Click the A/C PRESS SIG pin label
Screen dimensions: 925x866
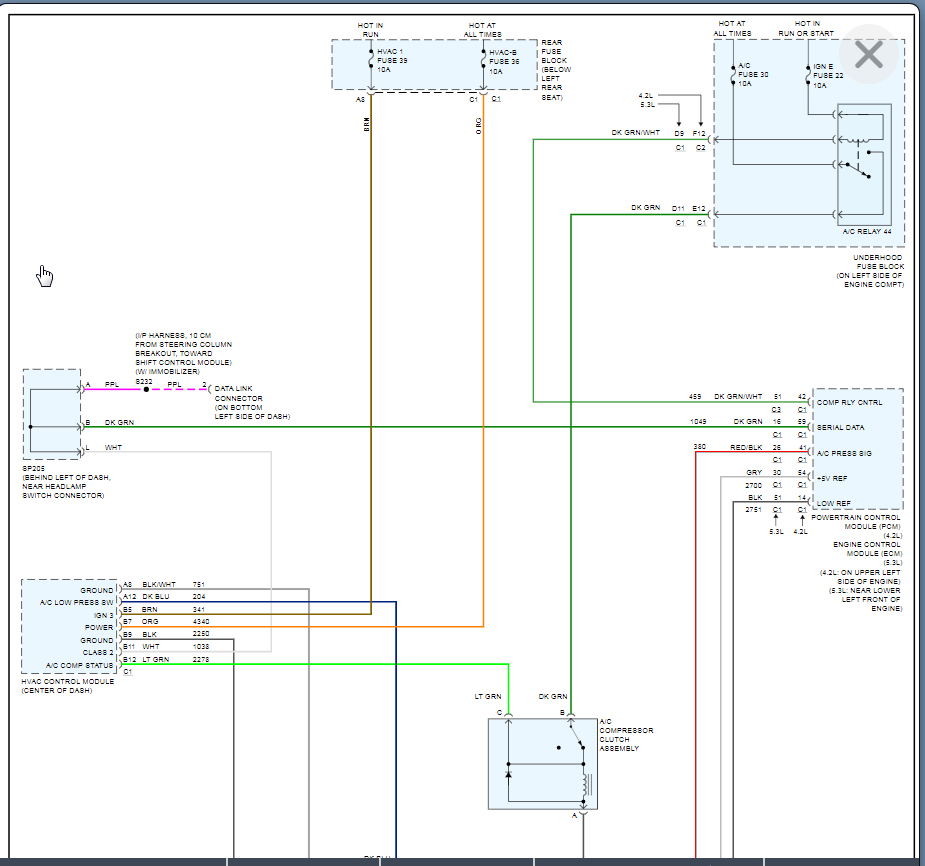click(x=843, y=453)
